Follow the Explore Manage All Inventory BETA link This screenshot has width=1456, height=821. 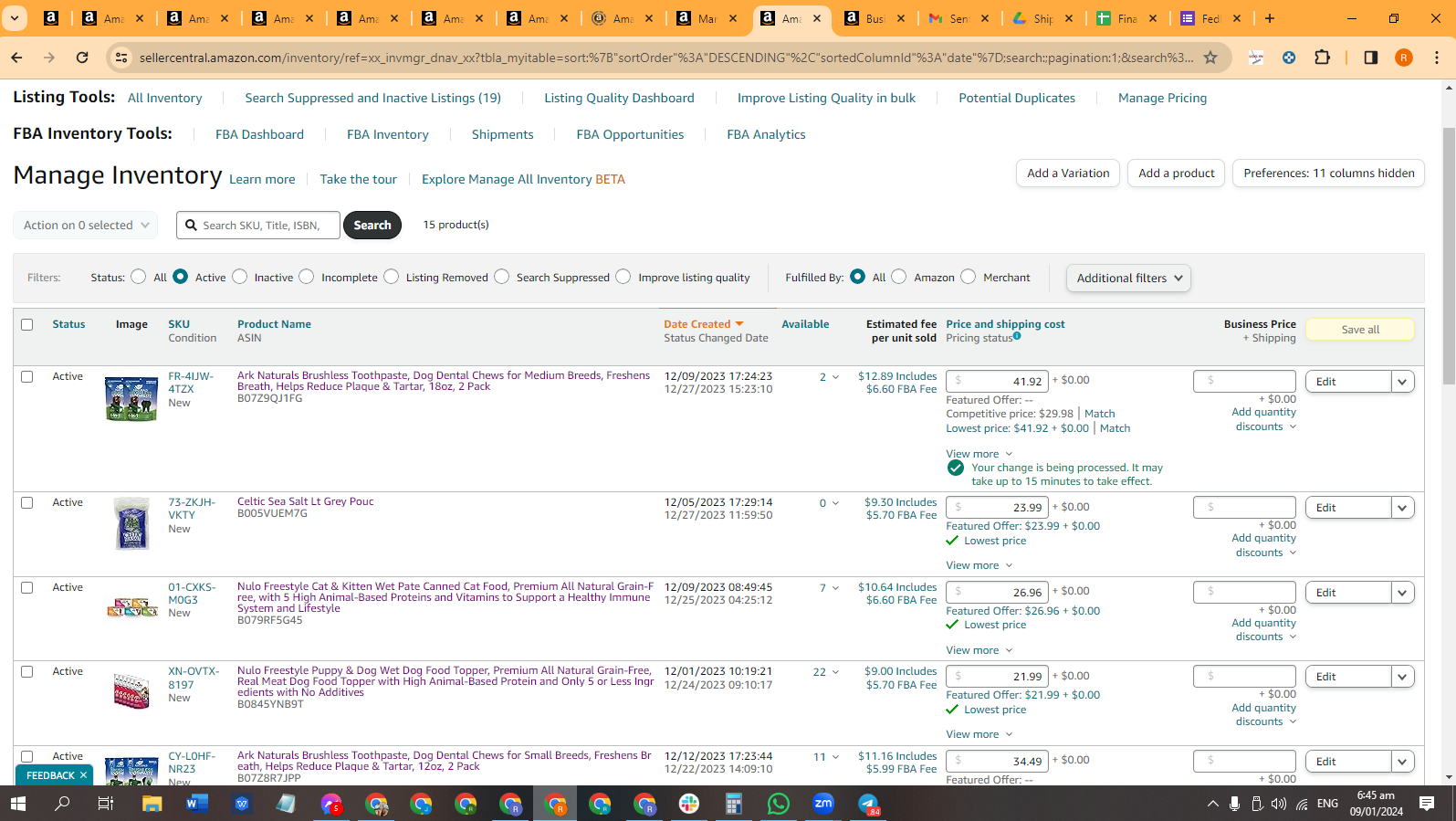point(523,179)
